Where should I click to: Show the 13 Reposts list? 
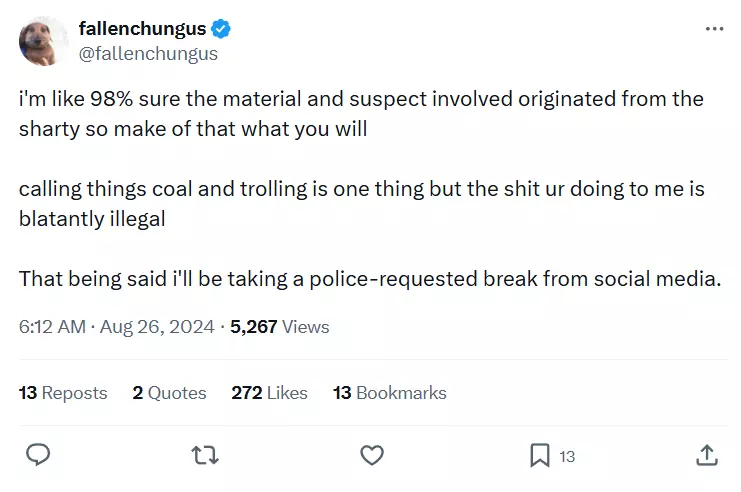[63, 393]
